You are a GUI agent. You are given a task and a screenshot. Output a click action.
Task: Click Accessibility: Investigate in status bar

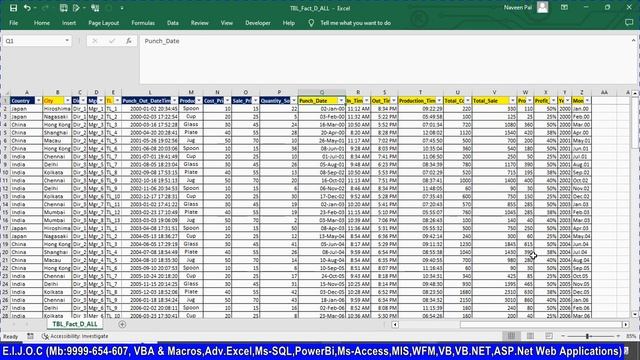pos(75,336)
